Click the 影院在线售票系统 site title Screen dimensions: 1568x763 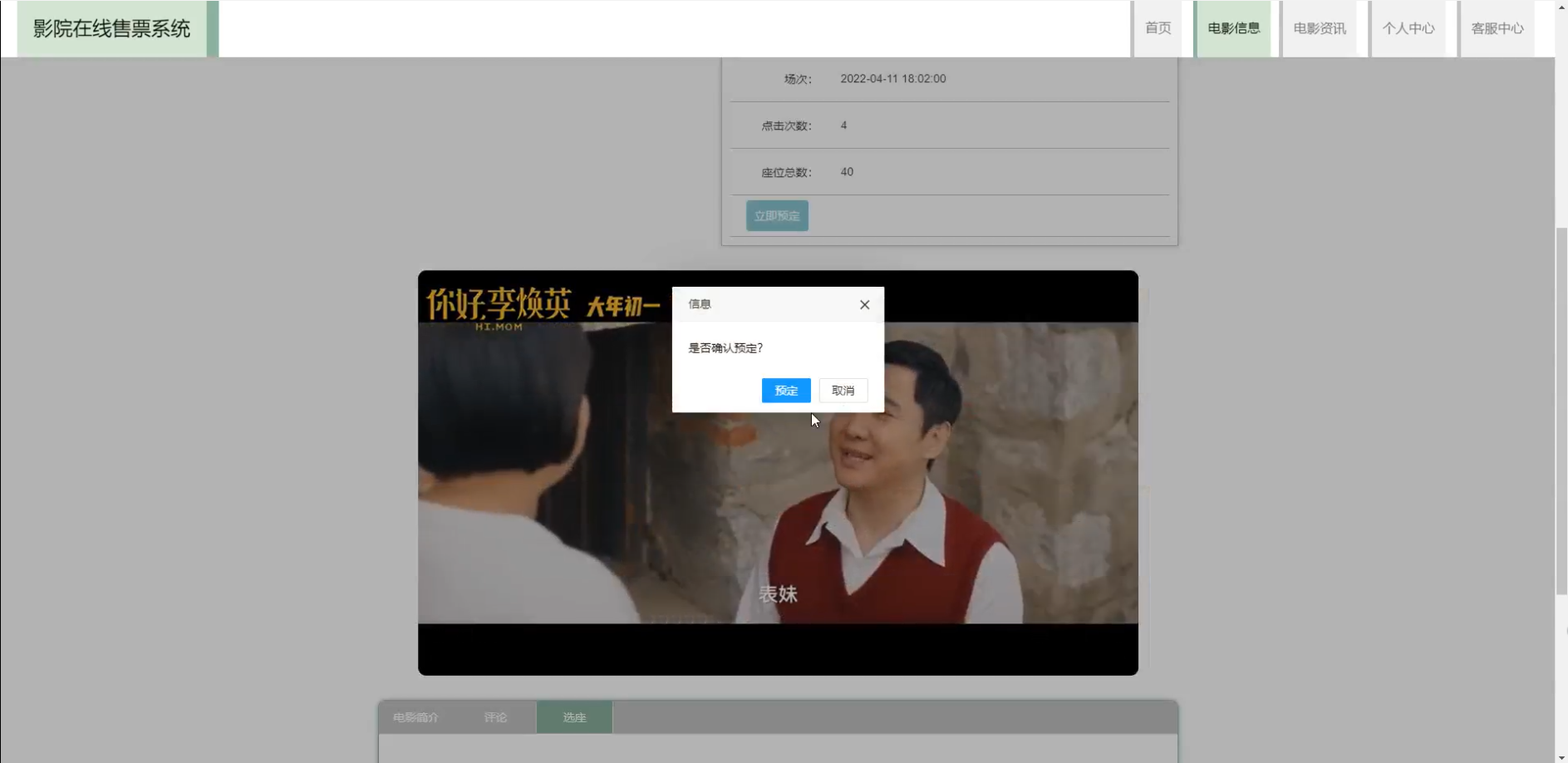[x=112, y=28]
